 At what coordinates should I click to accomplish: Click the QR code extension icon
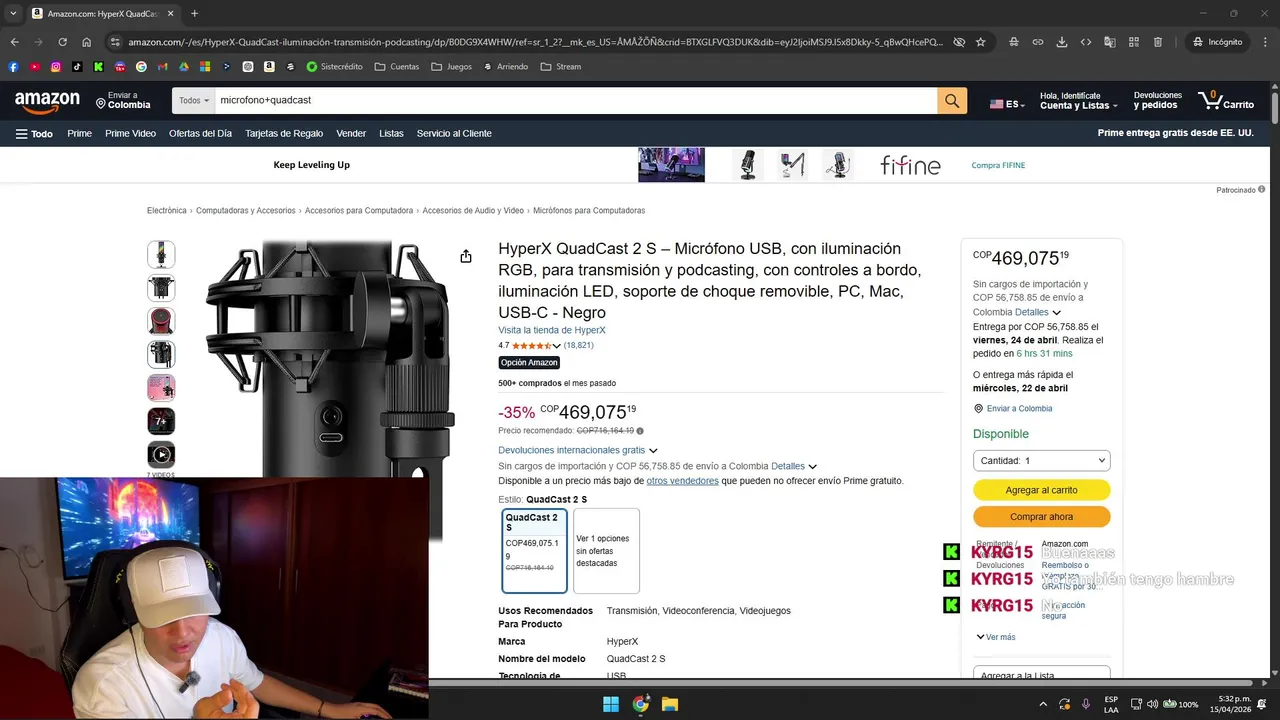tap(1134, 42)
